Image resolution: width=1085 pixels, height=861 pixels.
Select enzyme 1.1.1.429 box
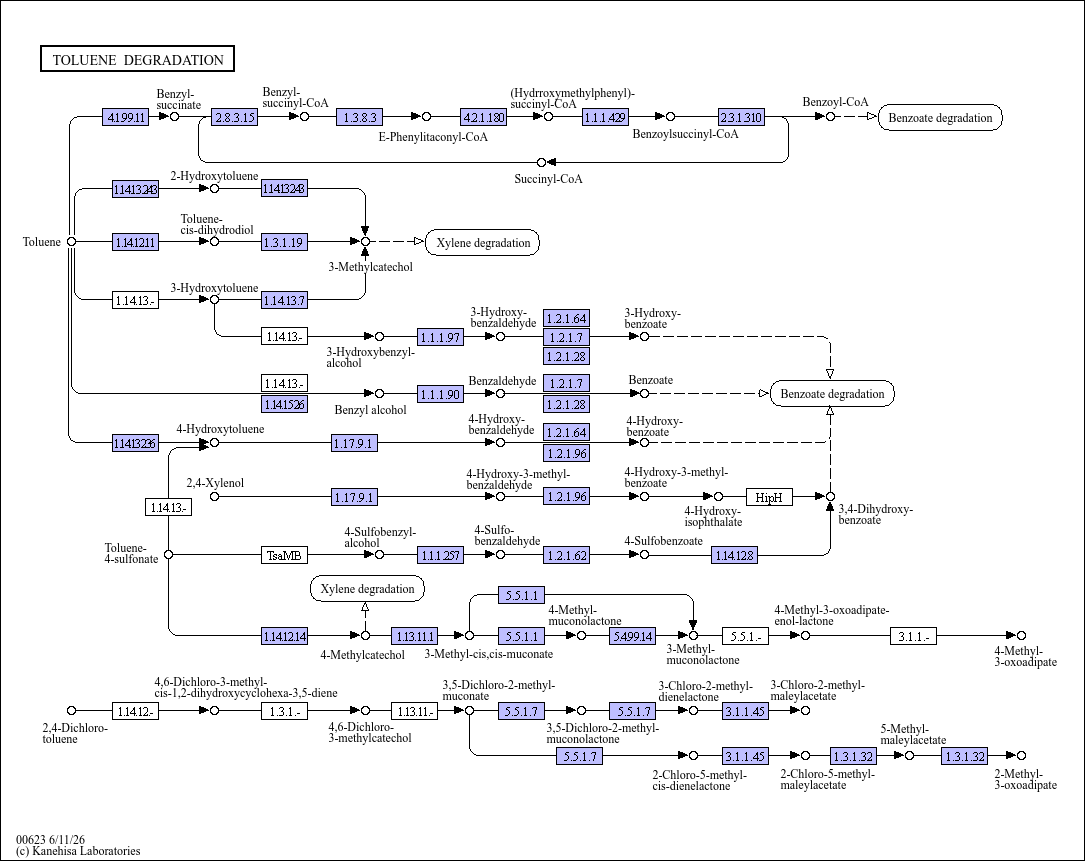click(x=605, y=117)
